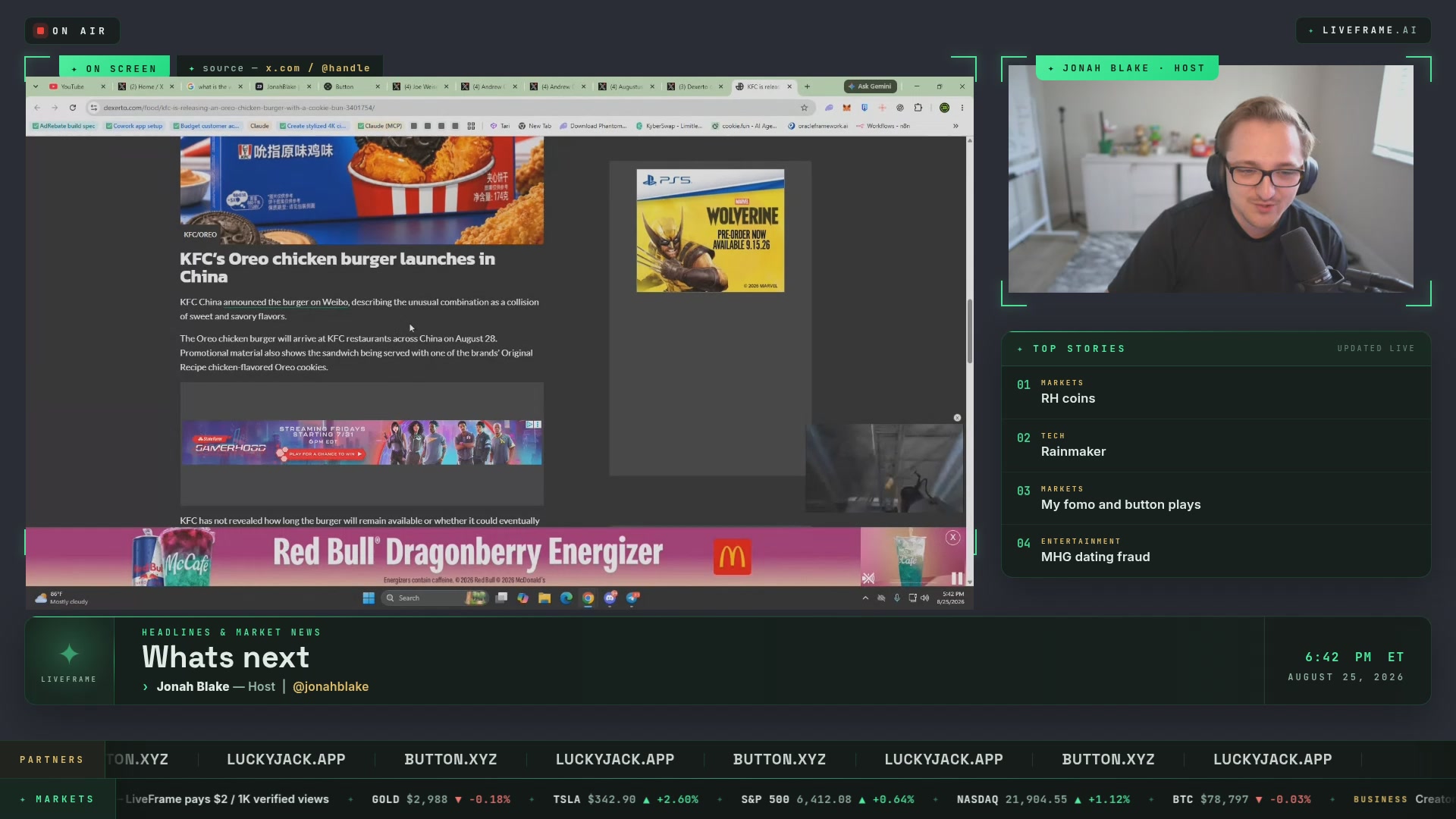Viewport: 1456px width, 819px height.
Task: Open the Claude (MCP) bookmark
Action: tap(380, 126)
